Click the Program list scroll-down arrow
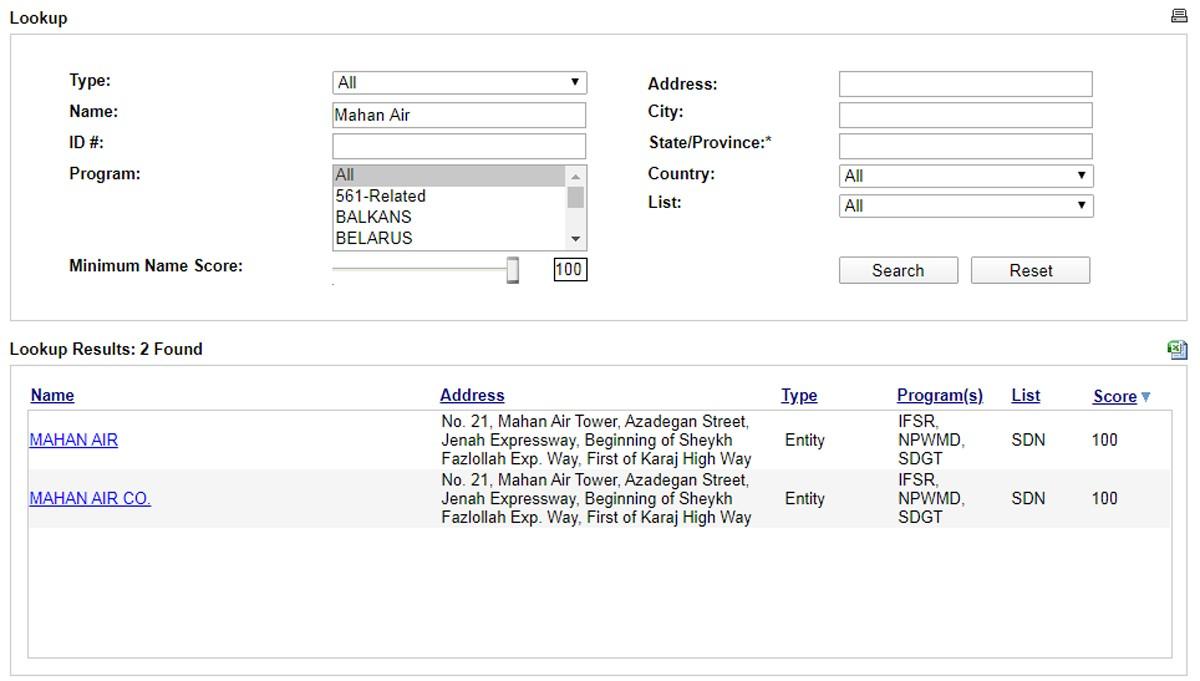 pos(575,239)
